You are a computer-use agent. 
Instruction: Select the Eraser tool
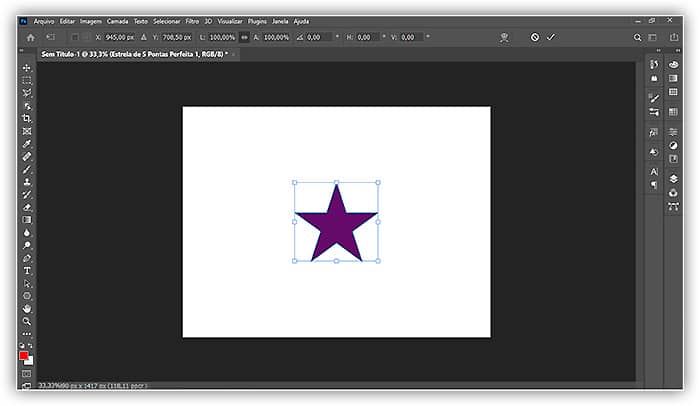tap(27, 207)
